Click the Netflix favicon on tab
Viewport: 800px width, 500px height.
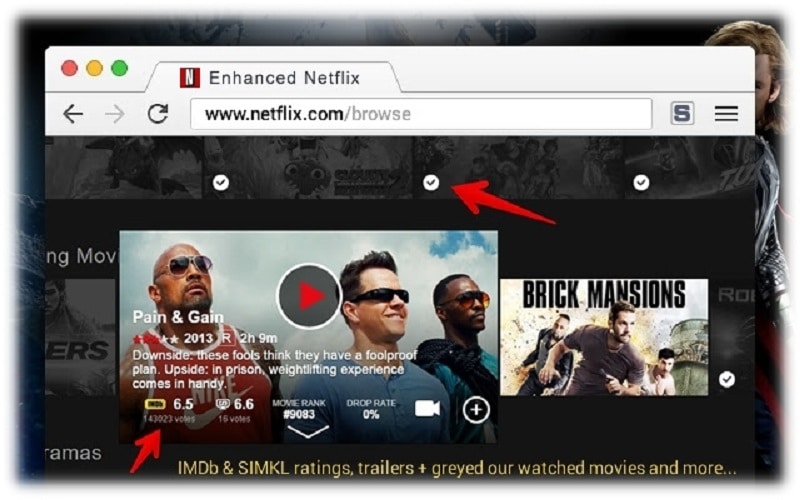190,78
